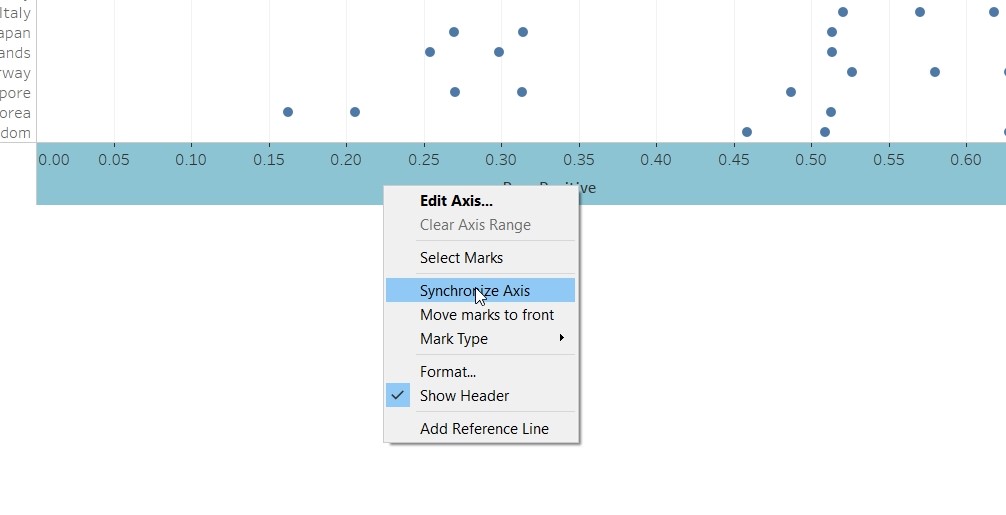Select the leftmost mark in the Korea row

pos(288,112)
